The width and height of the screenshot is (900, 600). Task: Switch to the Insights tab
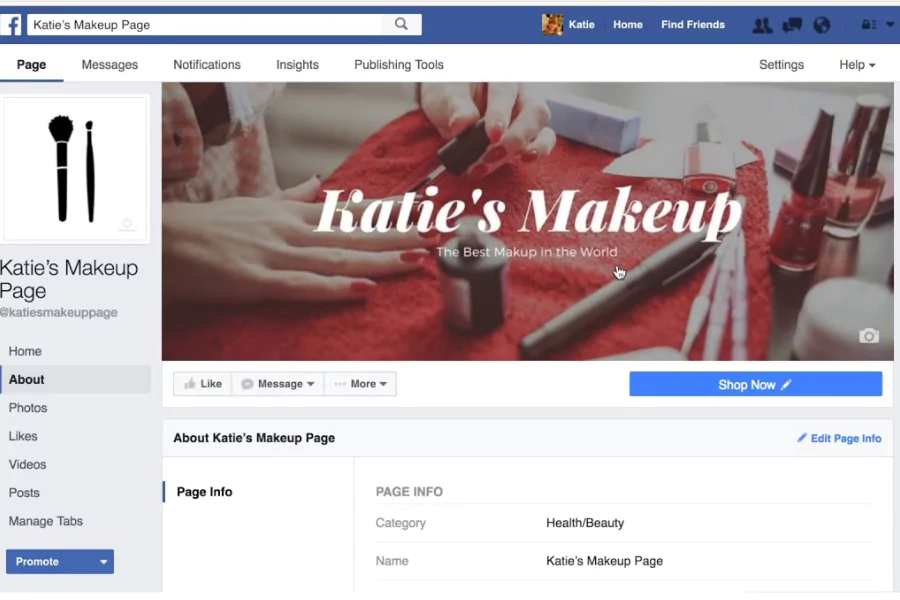tap(297, 65)
